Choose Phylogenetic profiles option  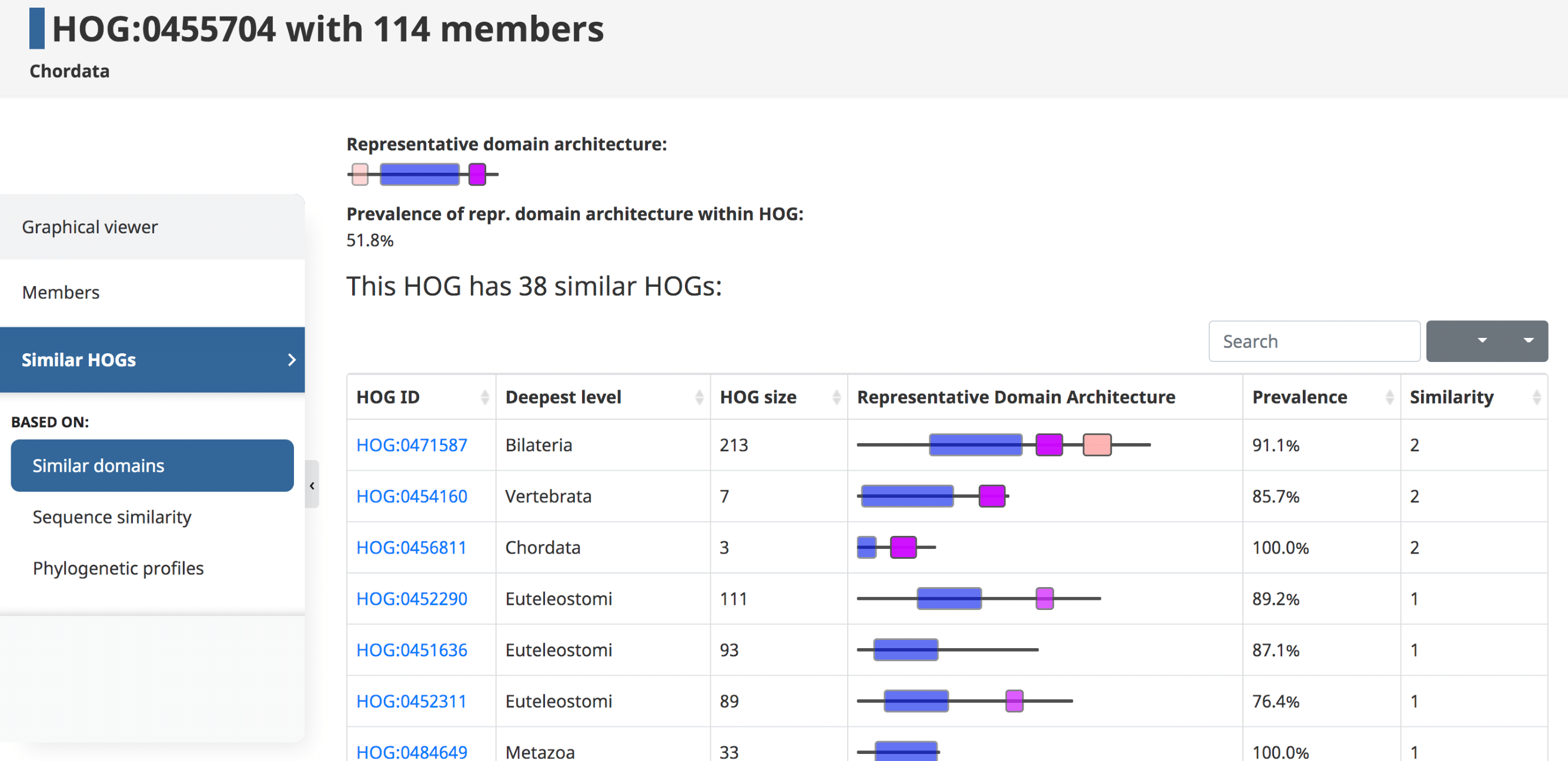[118, 568]
